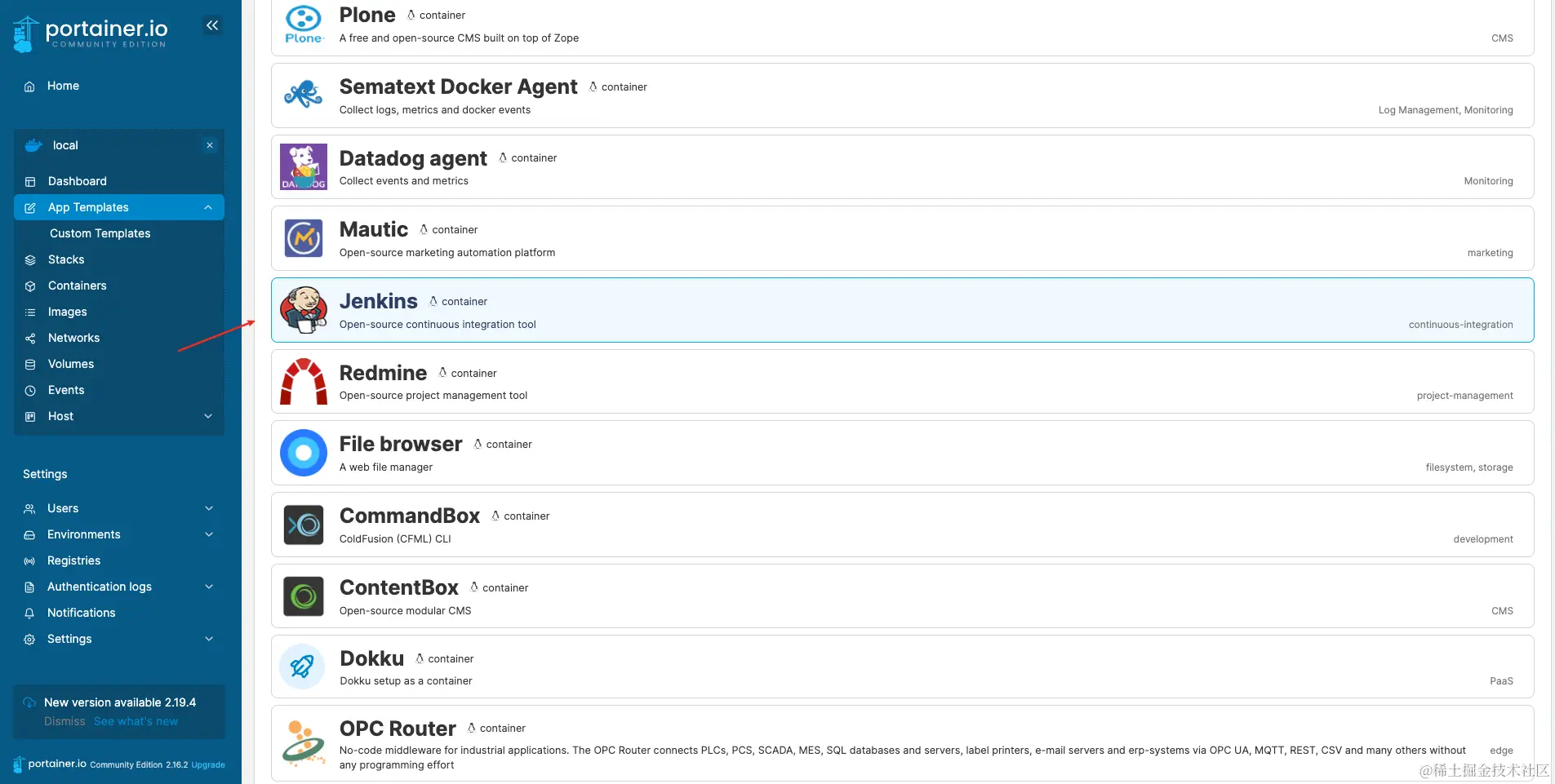Expand the Authentication logs chevron
Image resolution: width=1555 pixels, height=784 pixels.
tap(209, 587)
